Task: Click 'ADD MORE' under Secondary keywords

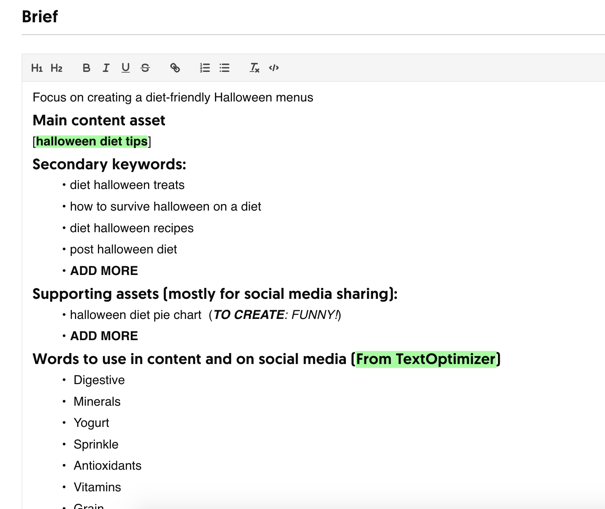Action: pos(104,271)
